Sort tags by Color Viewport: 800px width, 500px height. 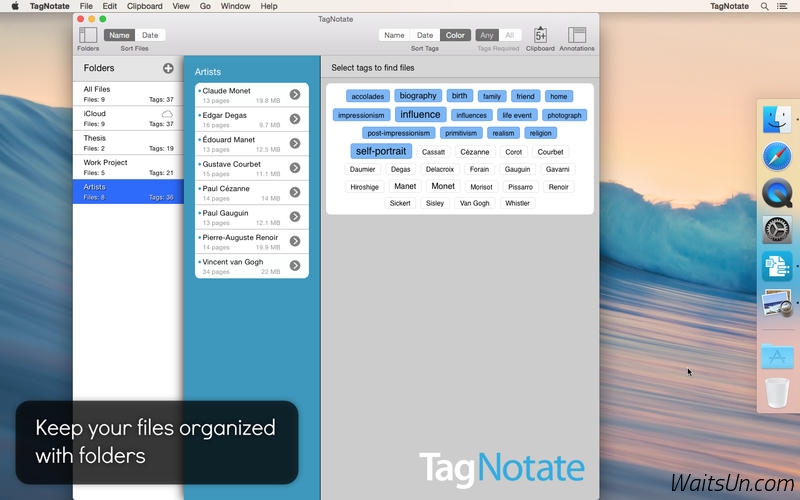455,35
